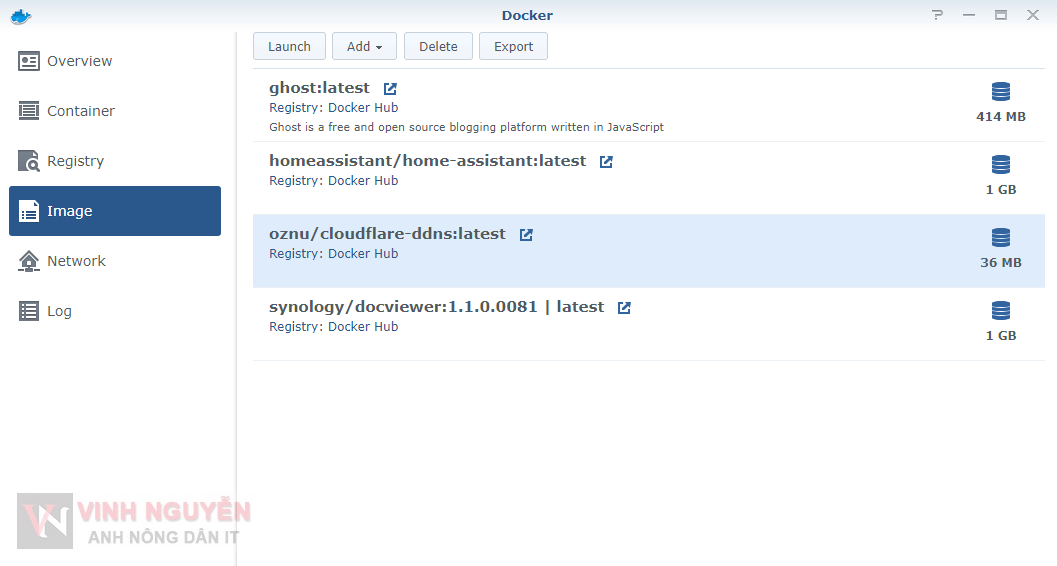Image resolution: width=1057 pixels, height=566 pixels.
Task: Click the Docker window title text
Action: (x=527, y=15)
